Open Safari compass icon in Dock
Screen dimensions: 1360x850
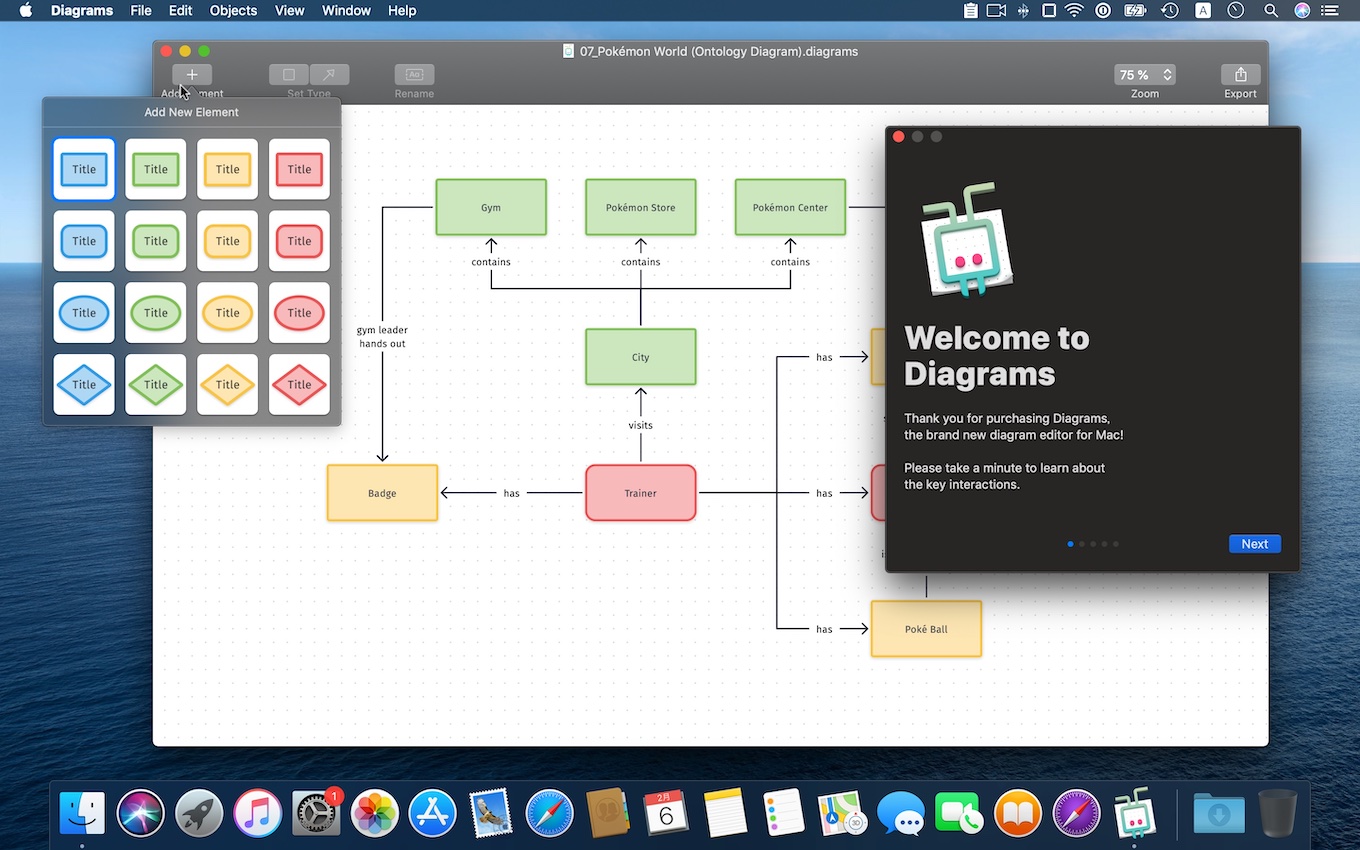point(550,814)
